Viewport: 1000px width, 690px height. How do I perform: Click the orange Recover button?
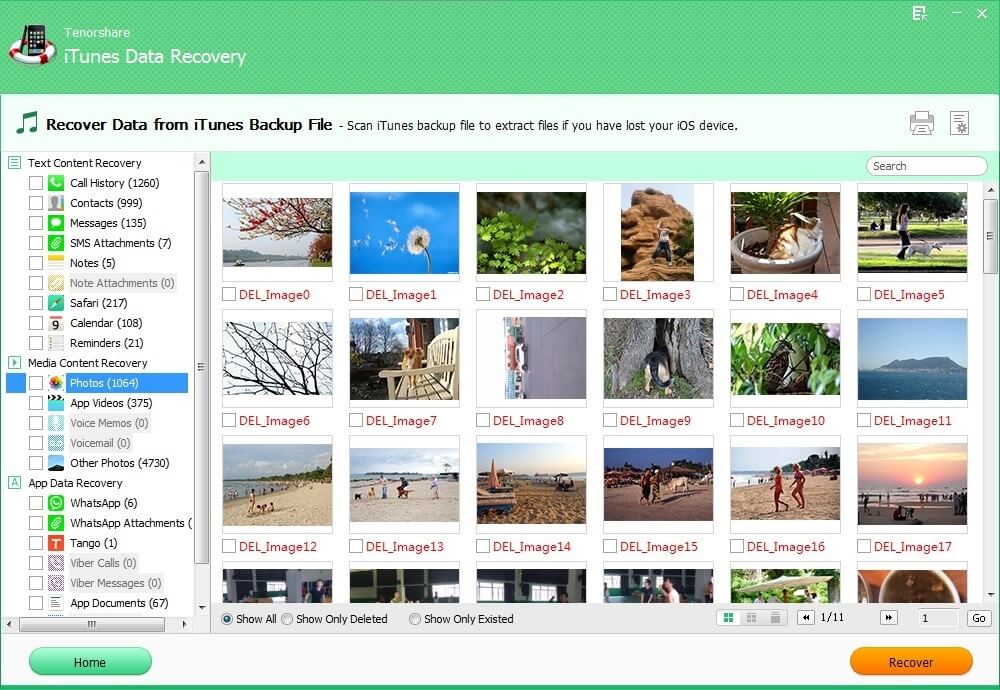point(911,661)
